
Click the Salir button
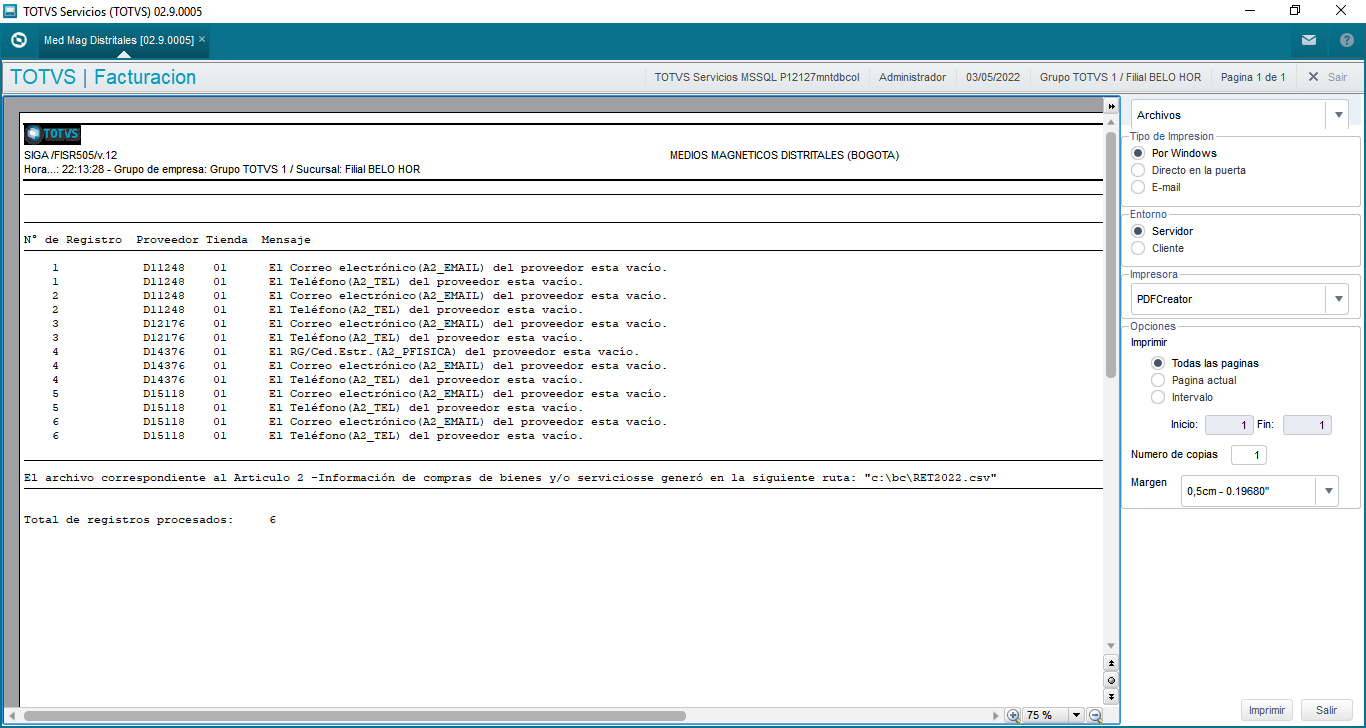[x=1326, y=710]
